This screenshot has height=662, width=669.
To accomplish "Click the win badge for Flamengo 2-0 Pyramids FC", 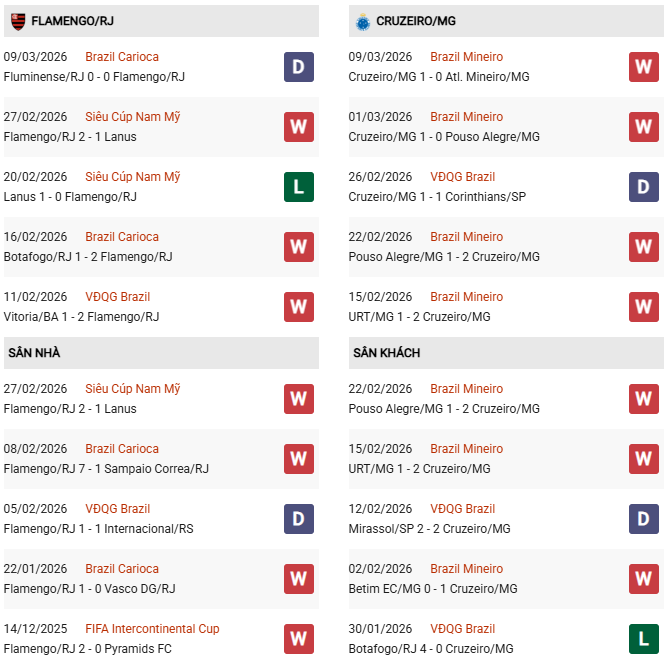I will [299, 639].
